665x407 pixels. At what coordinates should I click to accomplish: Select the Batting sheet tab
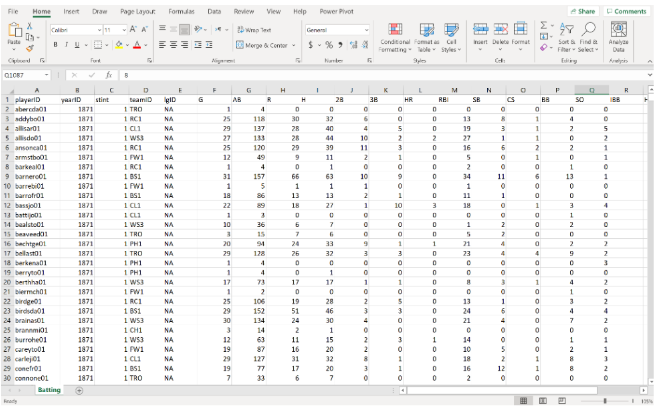pos(49,390)
